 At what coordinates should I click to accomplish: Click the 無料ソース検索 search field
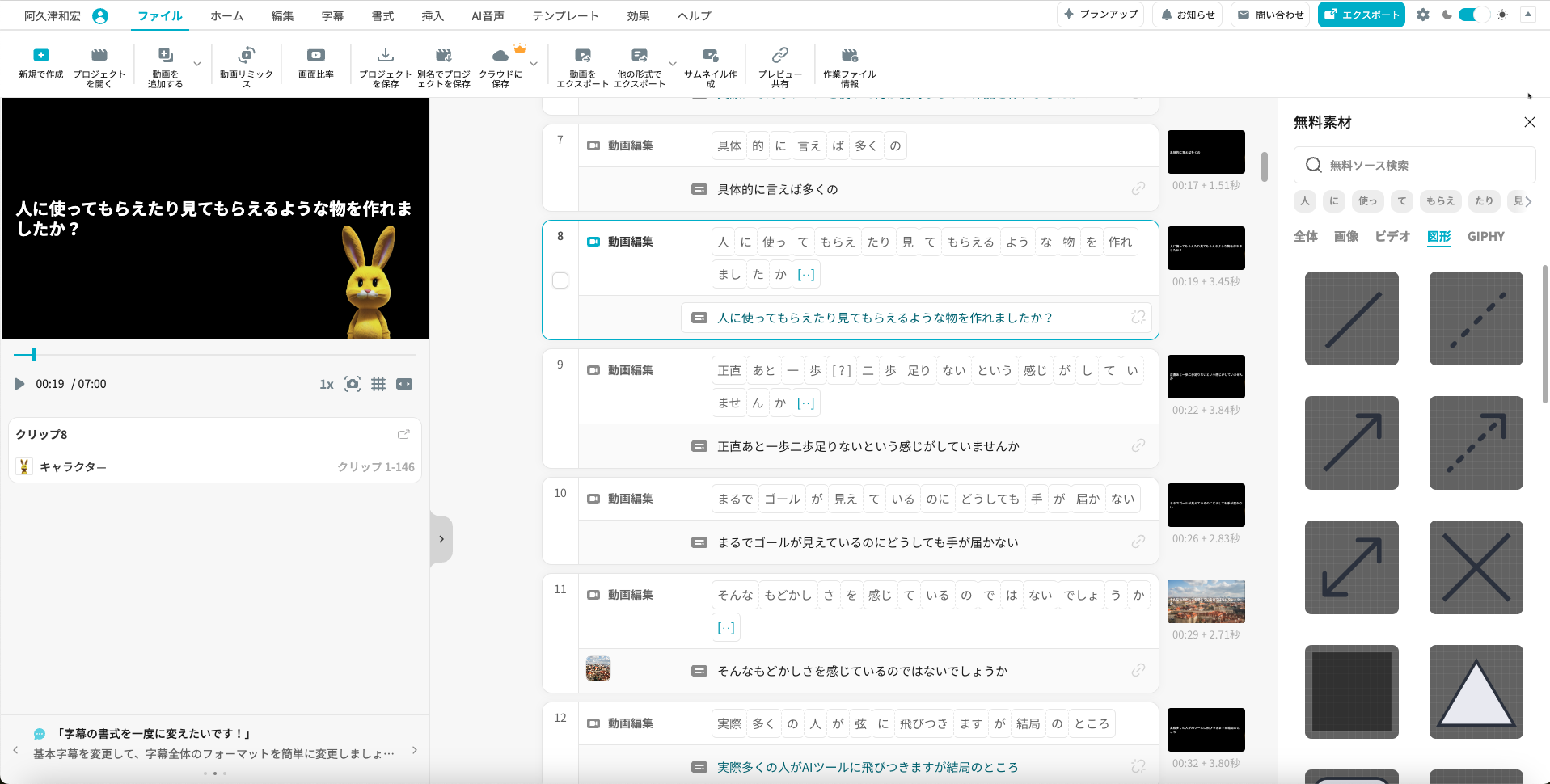point(1415,165)
